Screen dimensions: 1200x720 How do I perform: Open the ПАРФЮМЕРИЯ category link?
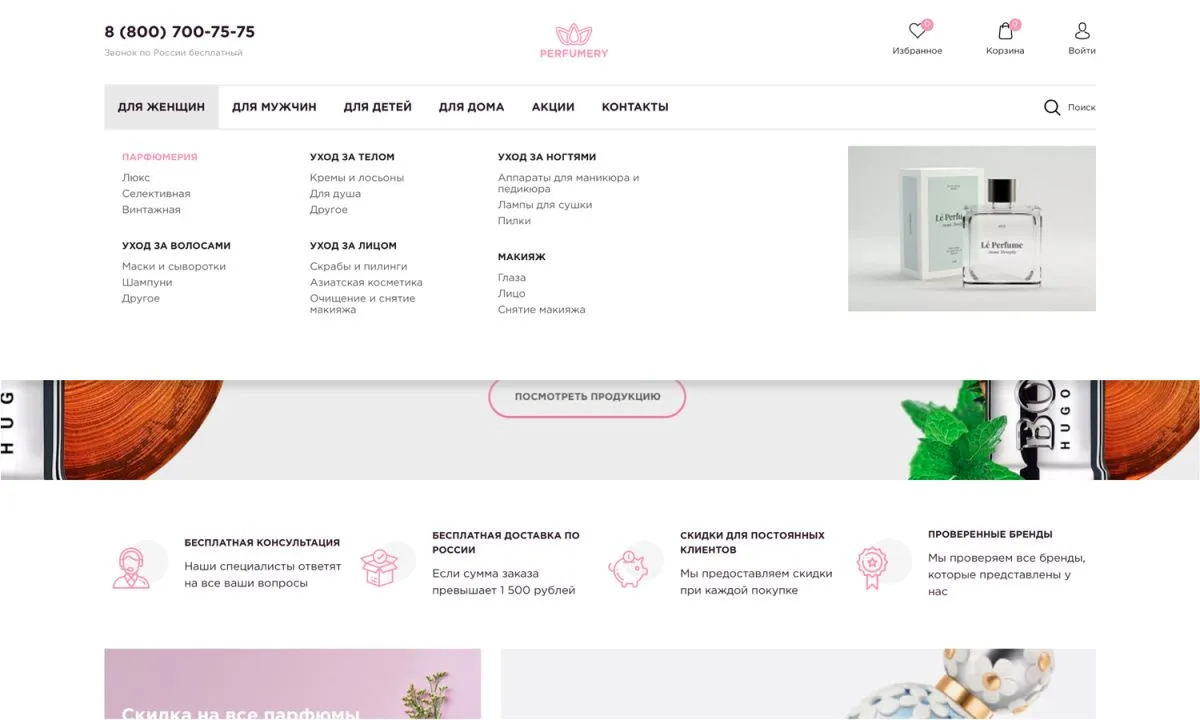[158, 156]
